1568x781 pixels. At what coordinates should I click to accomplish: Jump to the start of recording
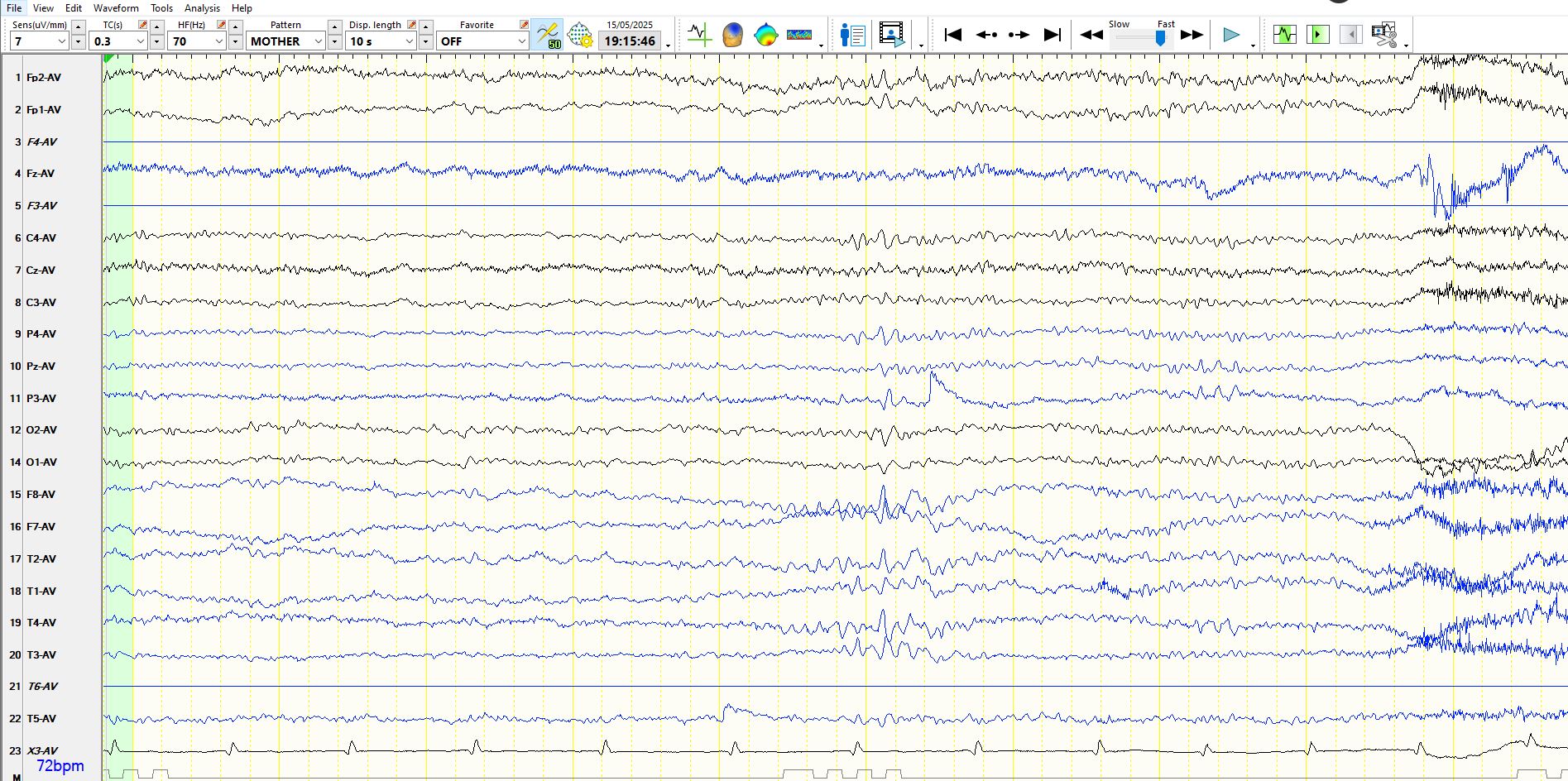point(953,35)
